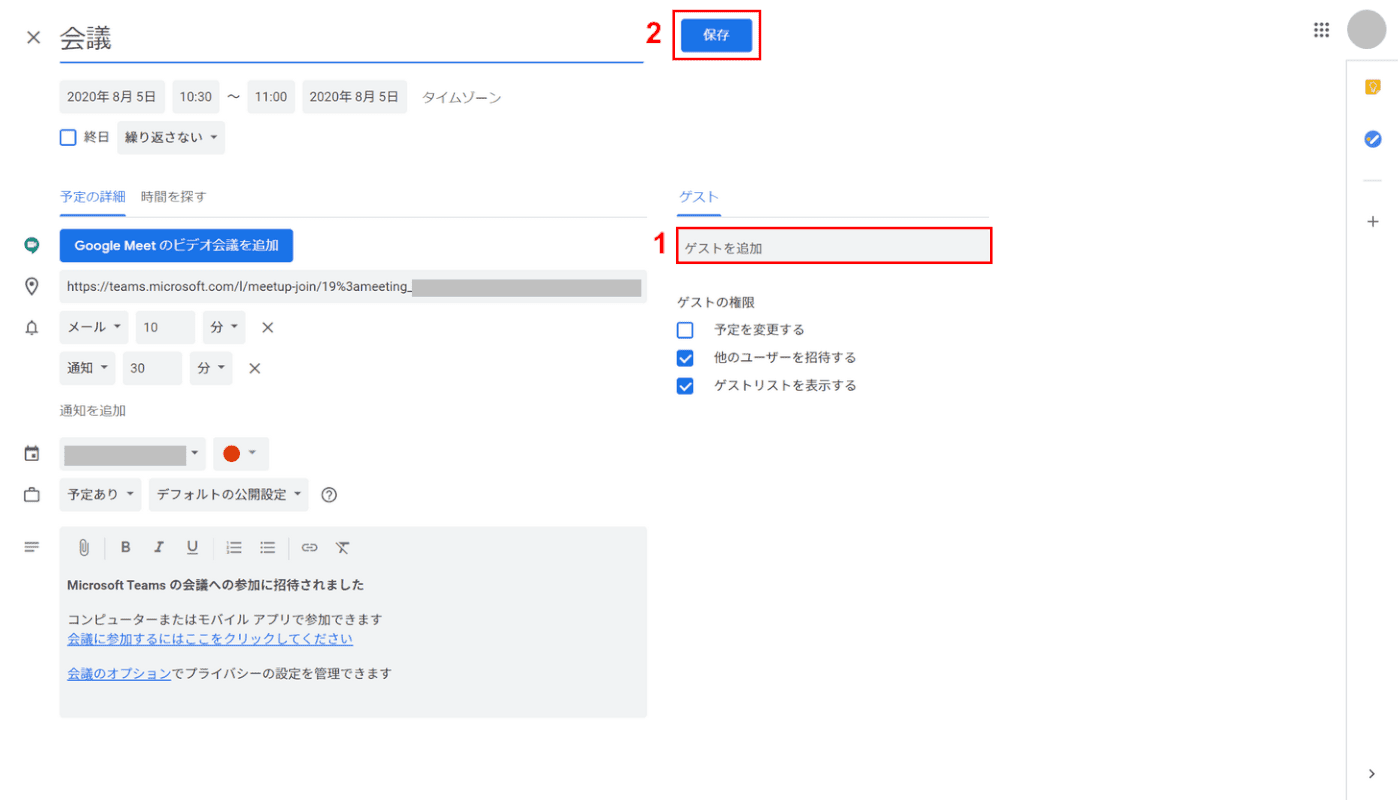The width and height of the screenshot is (1398, 800).
Task: Click the briefcase availability icon
Action: tap(32, 494)
